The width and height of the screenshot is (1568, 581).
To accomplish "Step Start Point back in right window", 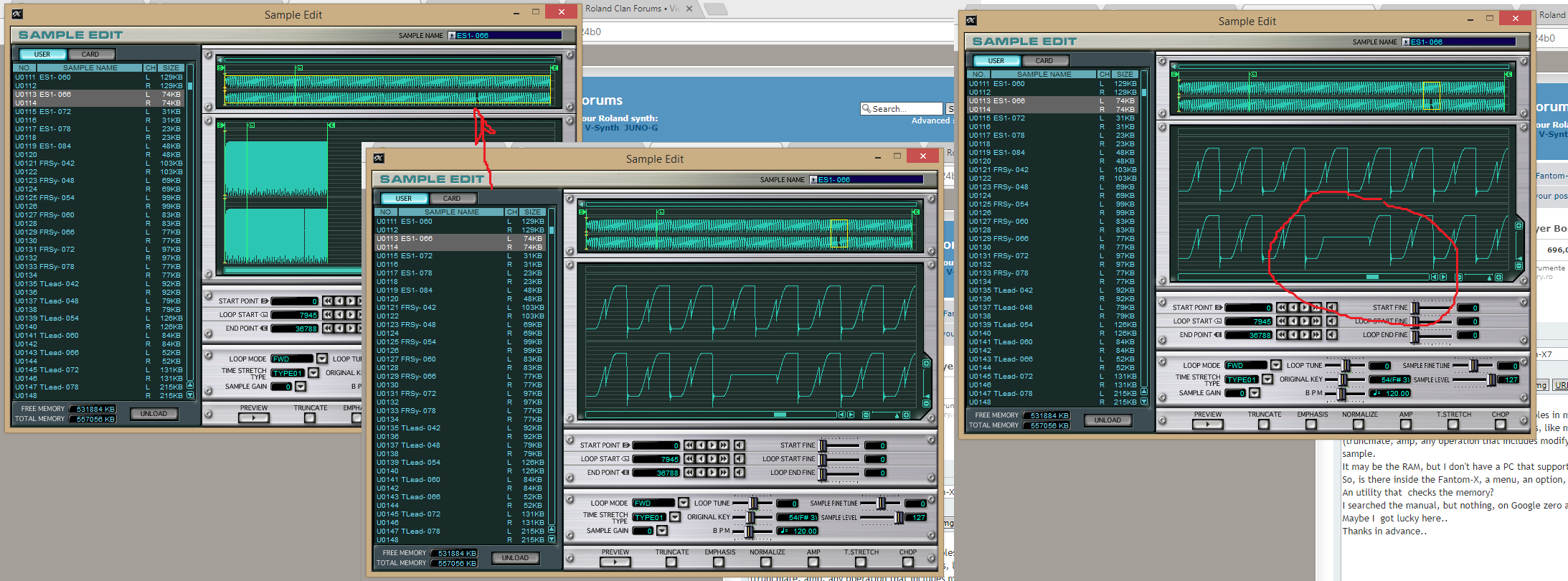I will pos(1293,308).
